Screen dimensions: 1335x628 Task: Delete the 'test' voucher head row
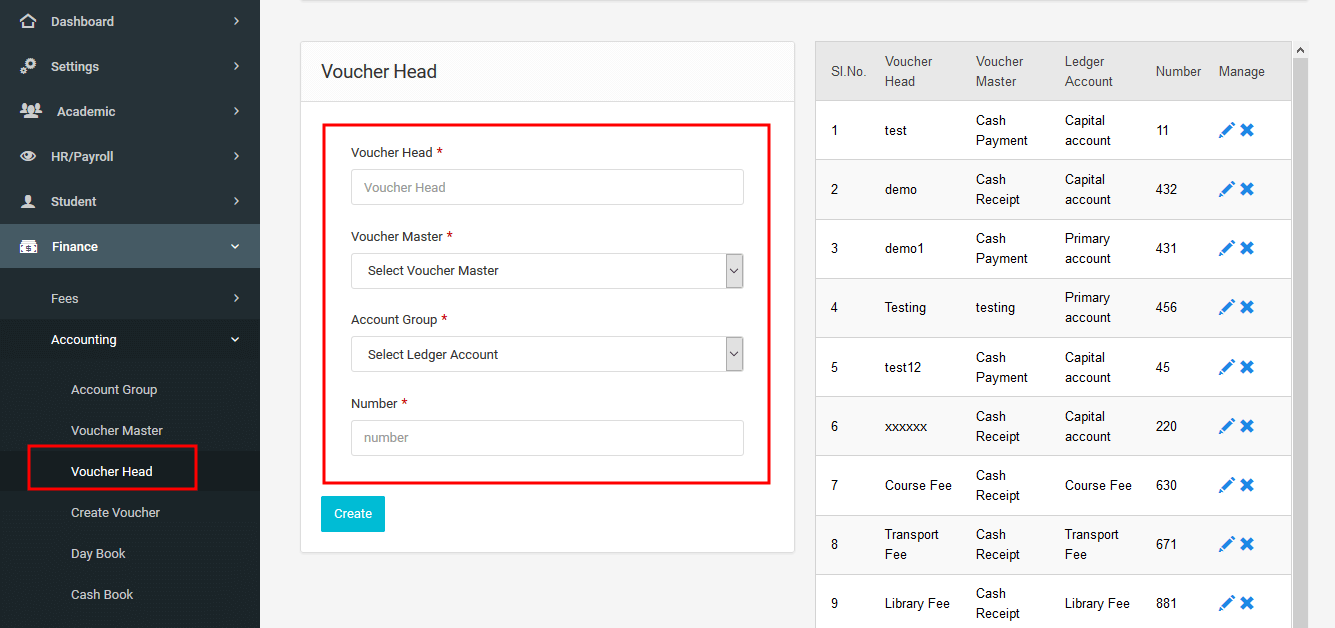point(1247,130)
